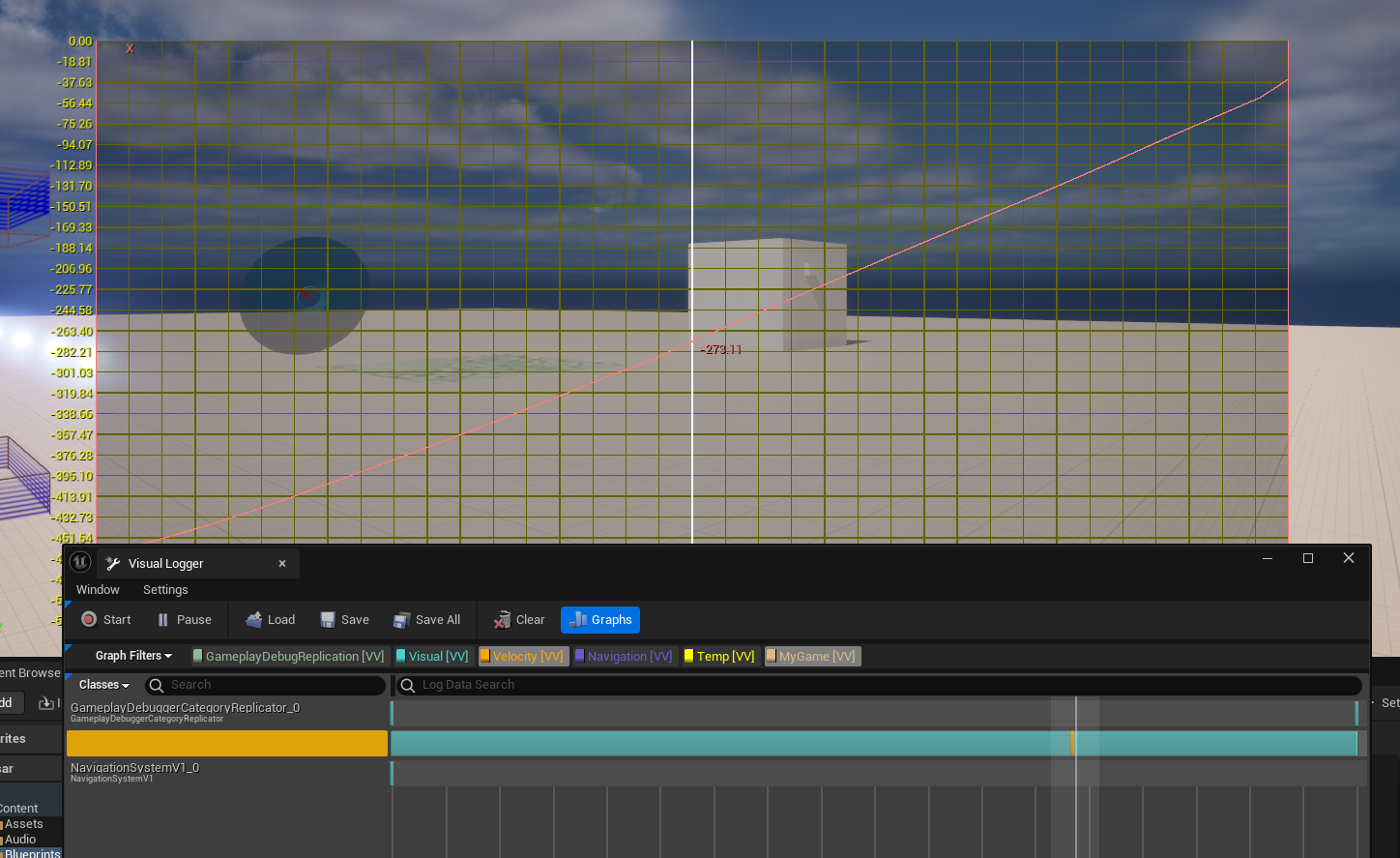The width and height of the screenshot is (1400, 858).
Task: Pause the Visual Logger recording
Action: pyautogui.click(x=184, y=620)
